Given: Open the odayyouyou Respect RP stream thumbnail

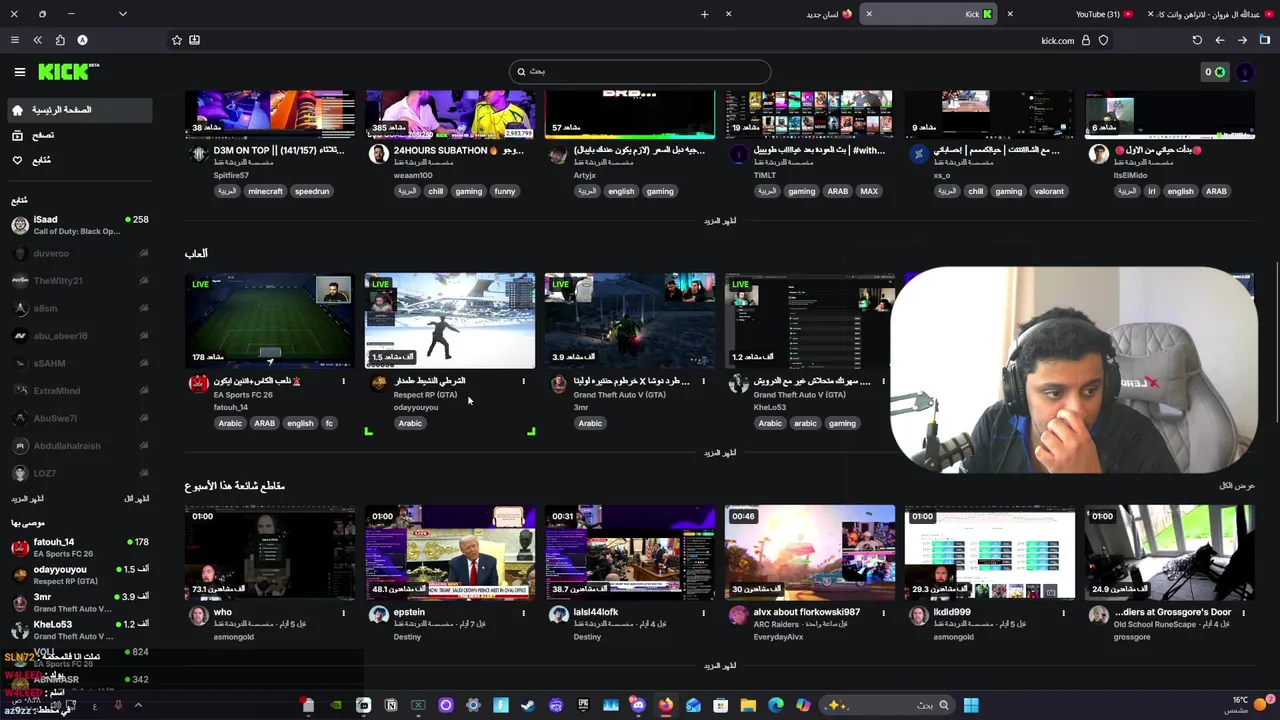Looking at the screenshot, I should tap(450, 320).
